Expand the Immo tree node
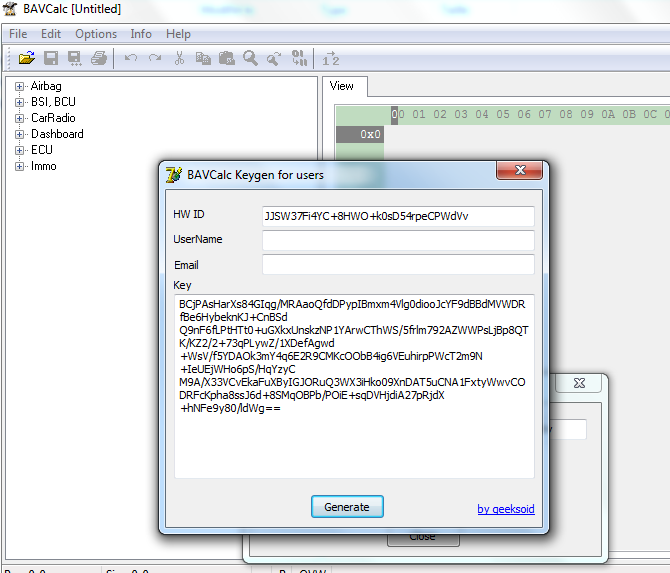 (x=19, y=166)
